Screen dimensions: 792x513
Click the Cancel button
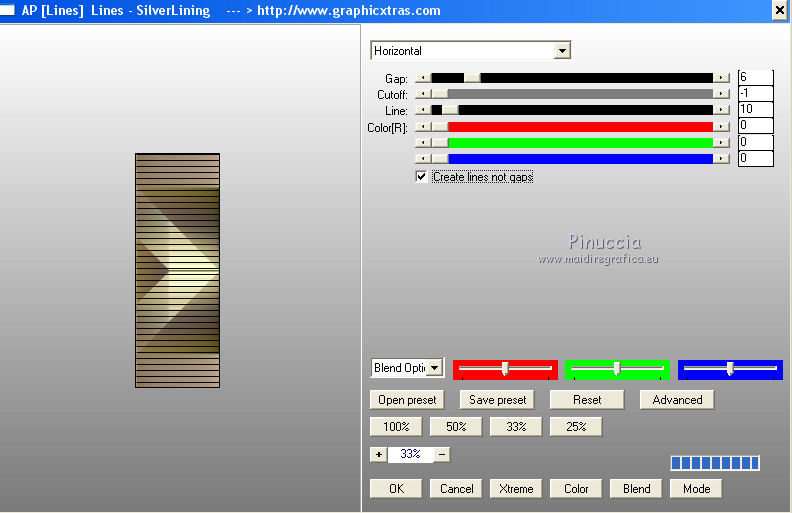pyautogui.click(x=456, y=489)
